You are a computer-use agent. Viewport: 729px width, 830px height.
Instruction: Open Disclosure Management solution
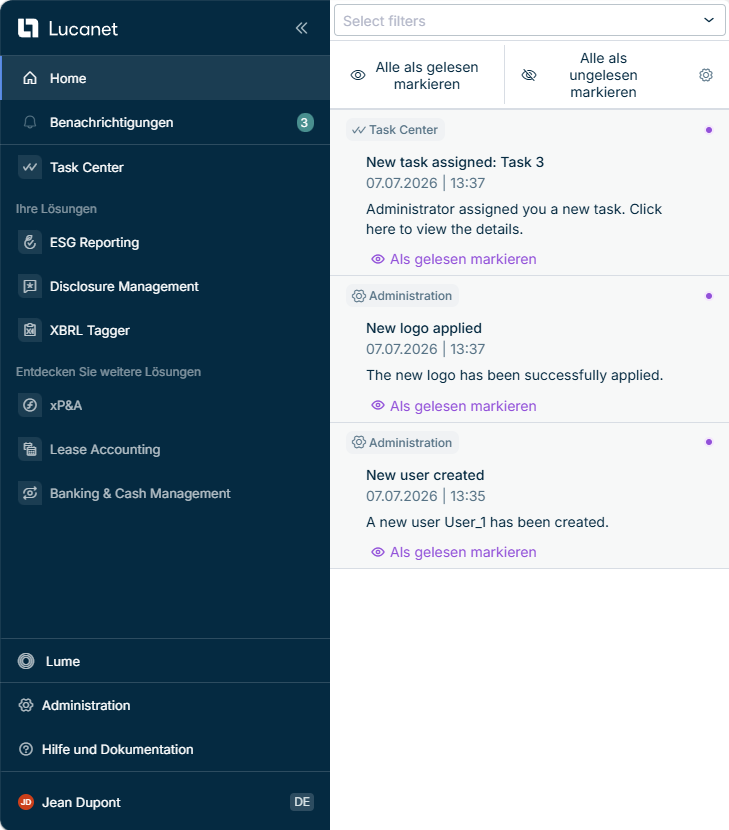coord(165,286)
